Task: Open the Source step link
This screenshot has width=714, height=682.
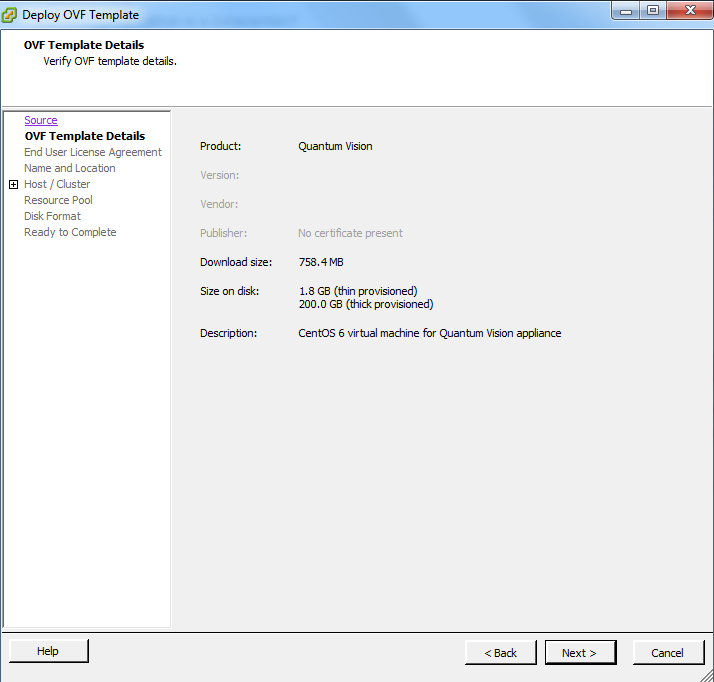Action: click(x=41, y=120)
